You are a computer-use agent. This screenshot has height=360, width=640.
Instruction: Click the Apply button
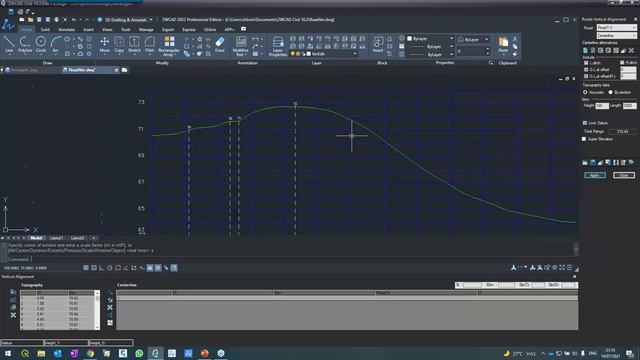tap(595, 175)
